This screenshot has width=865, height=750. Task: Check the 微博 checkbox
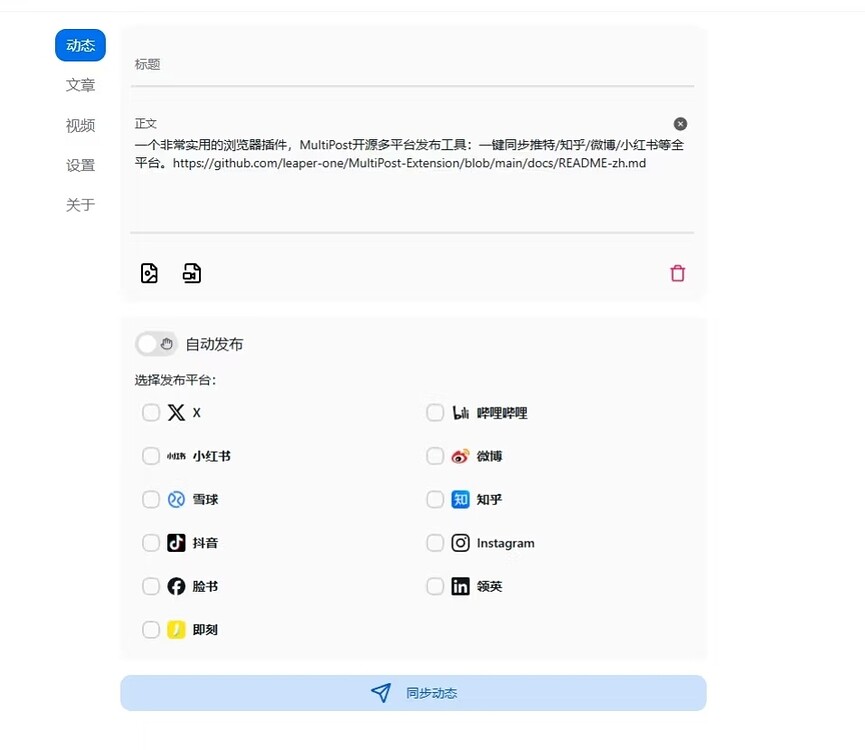coord(435,456)
